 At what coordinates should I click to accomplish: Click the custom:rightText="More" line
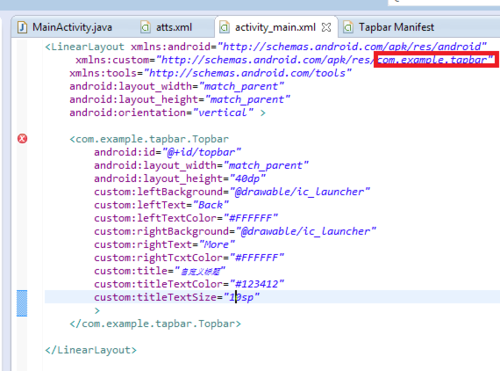[x=164, y=244]
